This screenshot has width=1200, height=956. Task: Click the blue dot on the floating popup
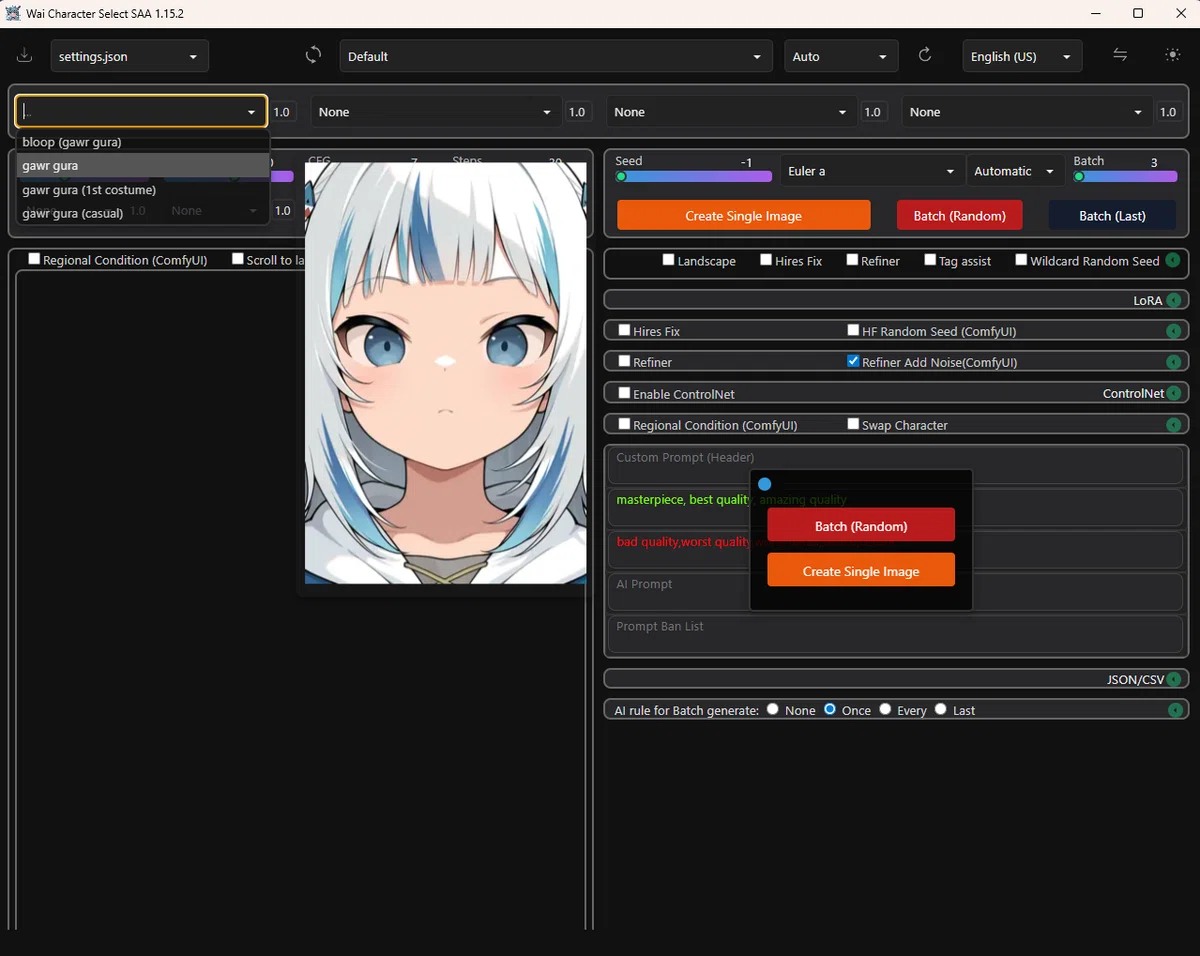click(x=765, y=484)
